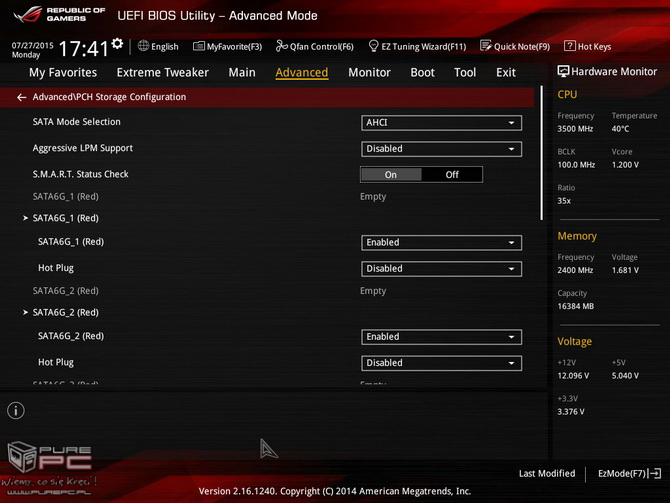Click CPU temperature value 40°C
This screenshot has height=503, width=670.
point(620,129)
